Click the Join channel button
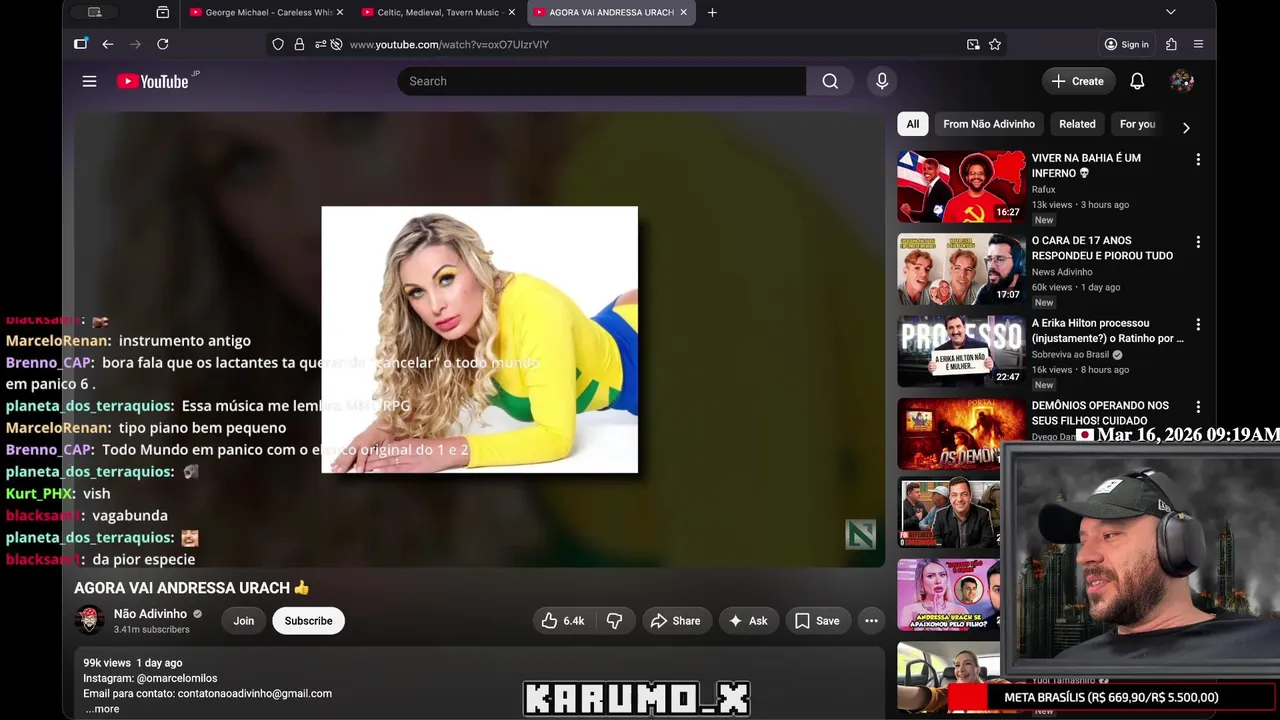The height and width of the screenshot is (720, 1280). (x=244, y=621)
